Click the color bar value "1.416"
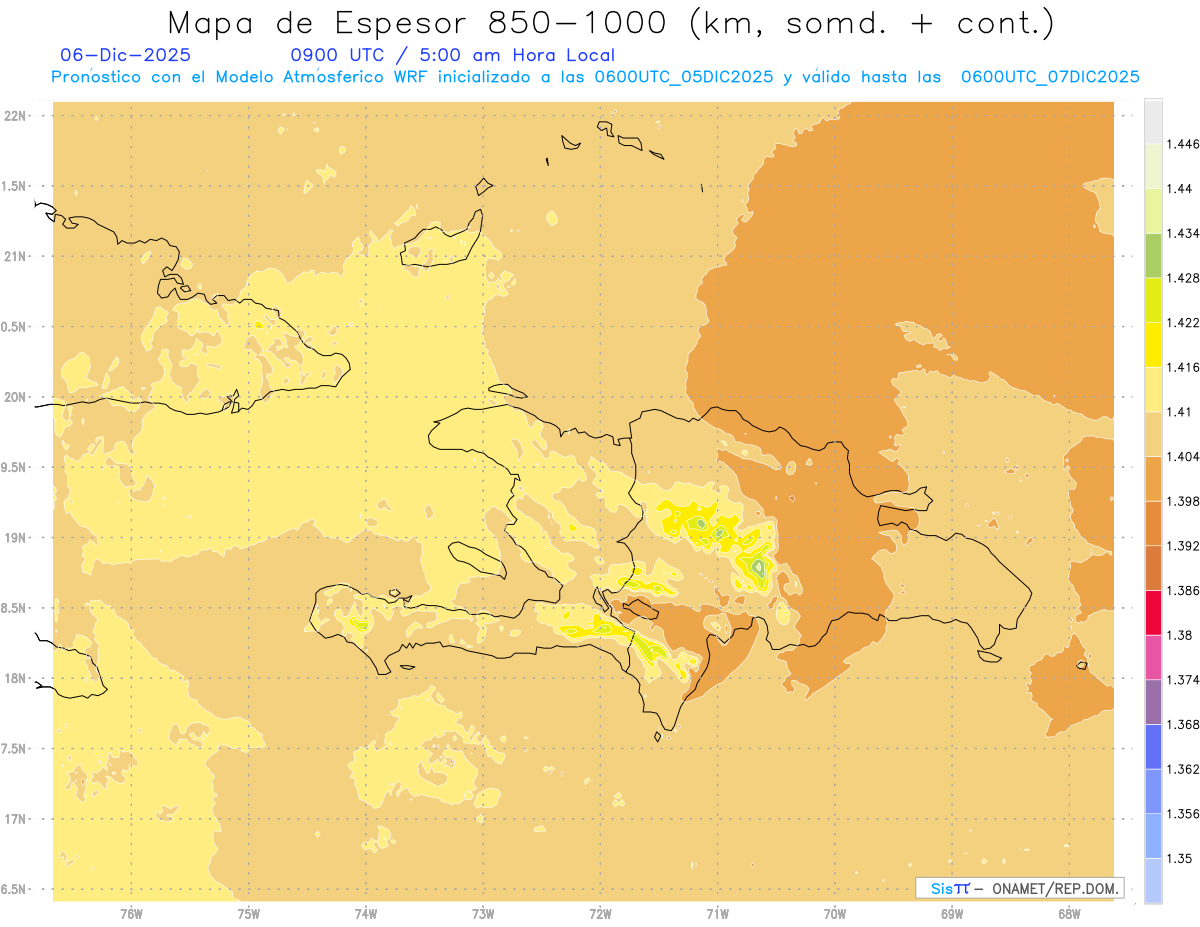This screenshot has width=1200, height=927. (1183, 367)
